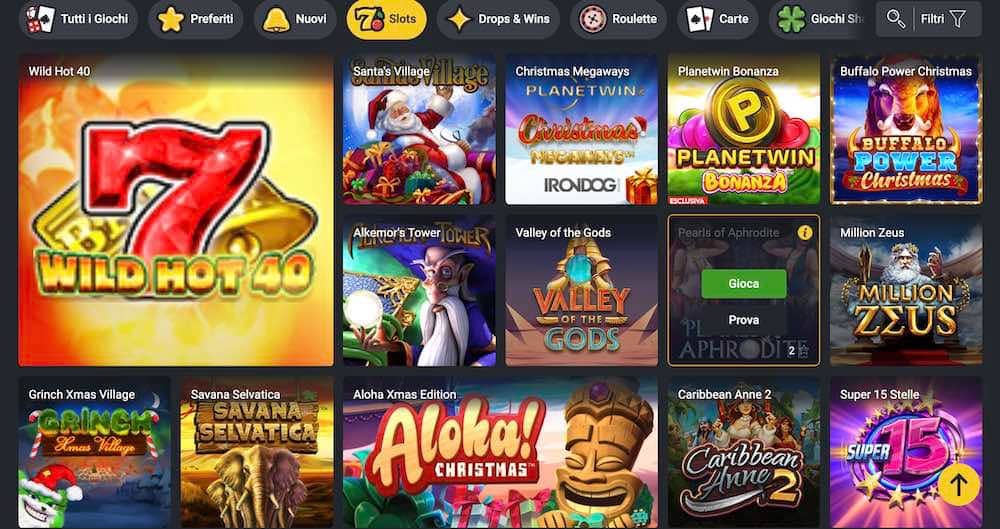Image resolution: width=1000 pixels, height=529 pixels.
Task: Click the roulette wheel icon
Action: (593, 19)
